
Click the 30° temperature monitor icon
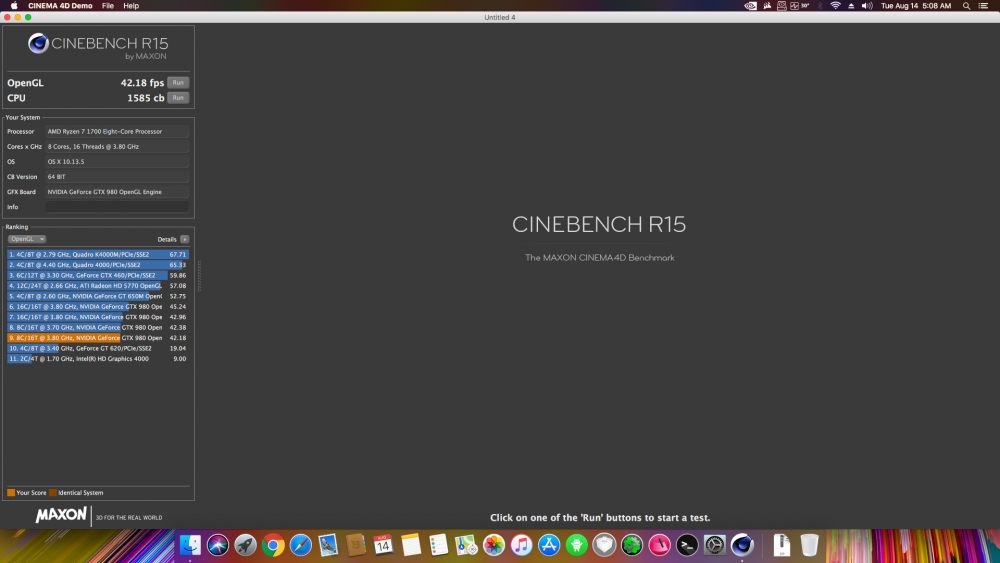[800, 6]
